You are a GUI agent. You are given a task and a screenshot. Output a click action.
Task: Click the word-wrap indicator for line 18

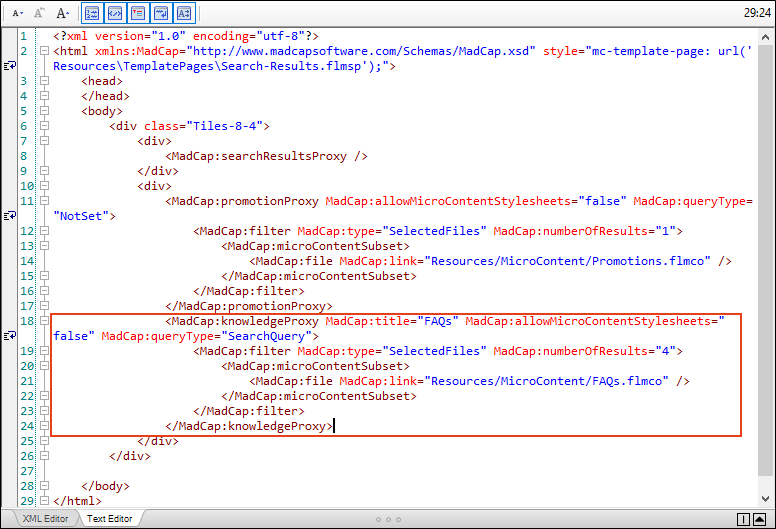coord(10,336)
